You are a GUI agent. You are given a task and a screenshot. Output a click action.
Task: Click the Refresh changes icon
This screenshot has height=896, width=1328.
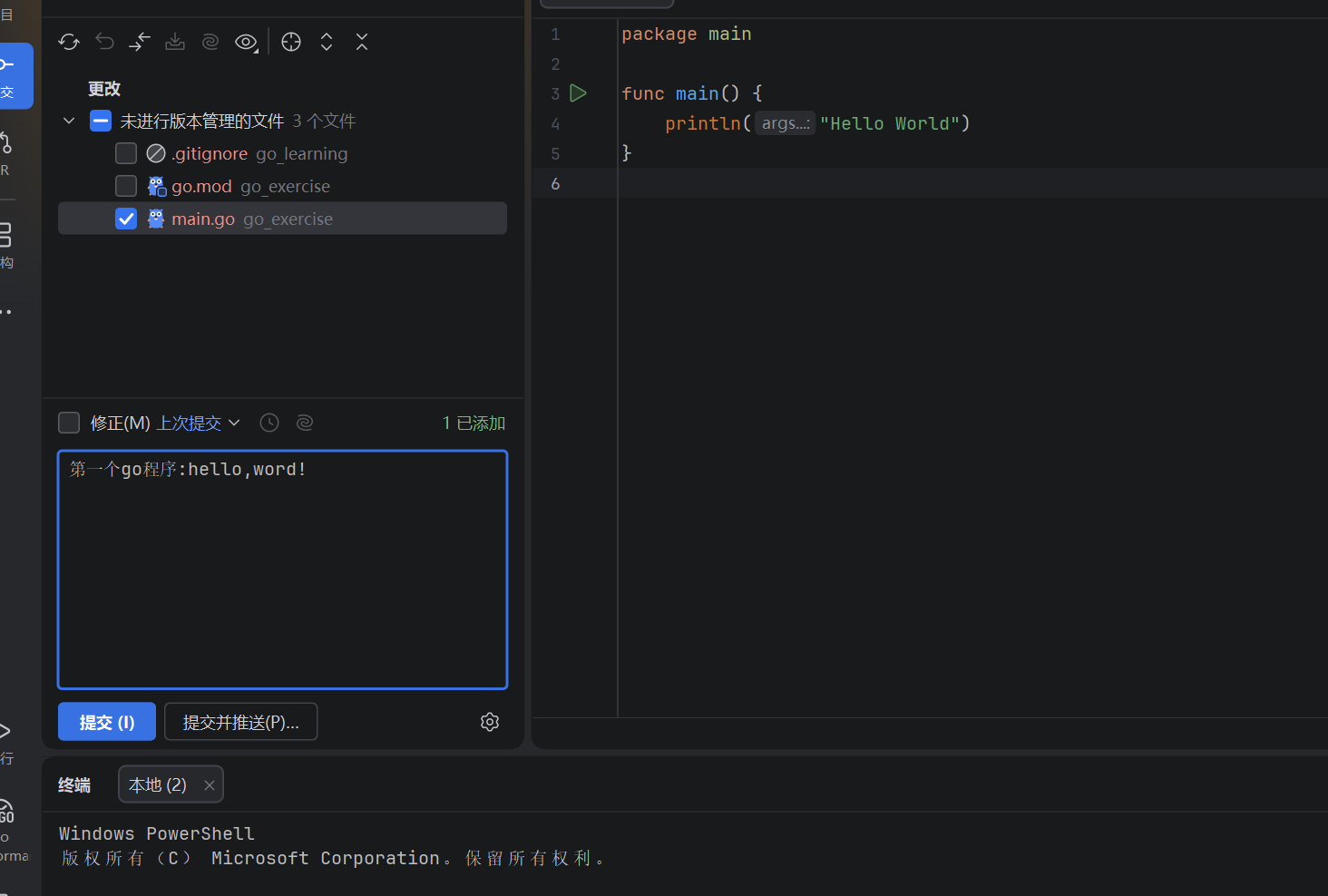coord(69,42)
